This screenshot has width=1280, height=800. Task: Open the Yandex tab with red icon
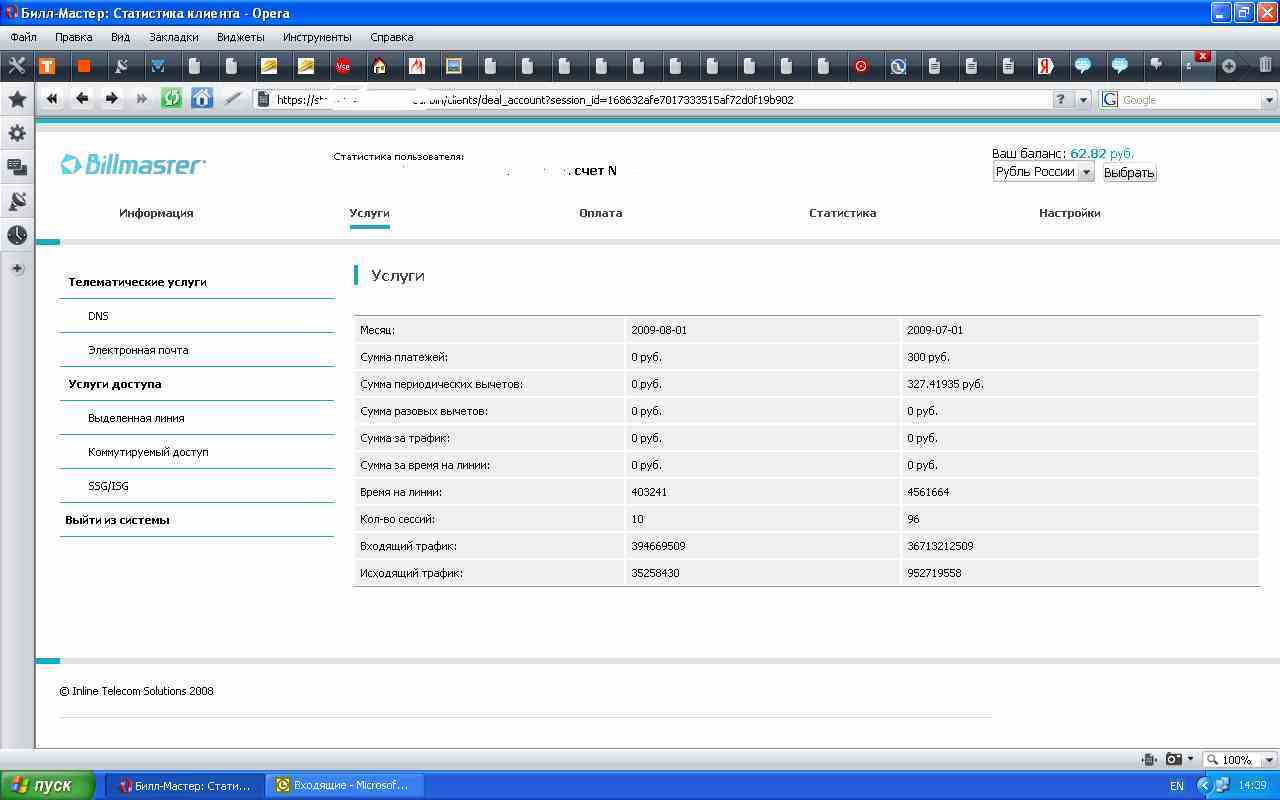tap(1045, 66)
